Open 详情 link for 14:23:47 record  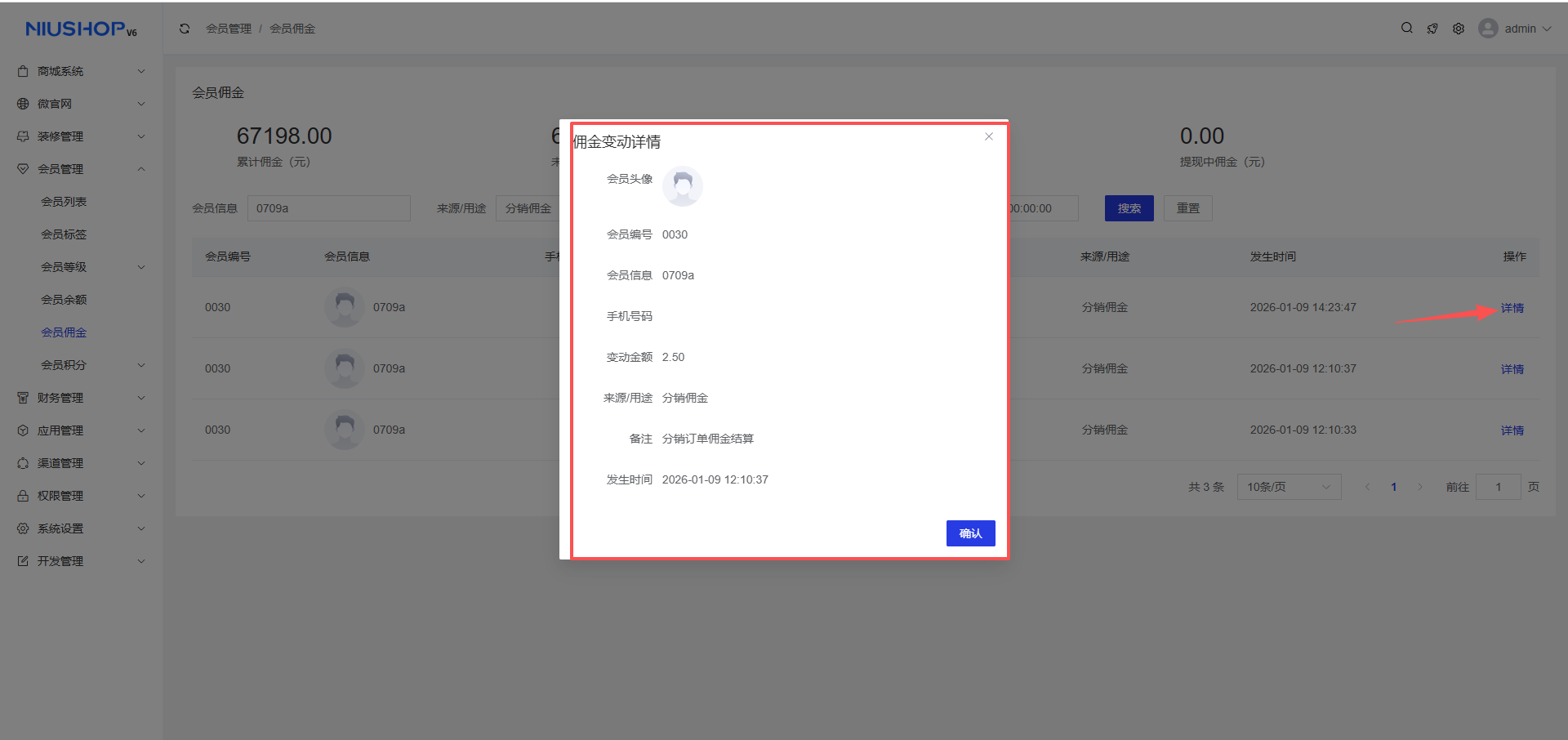[1512, 308]
